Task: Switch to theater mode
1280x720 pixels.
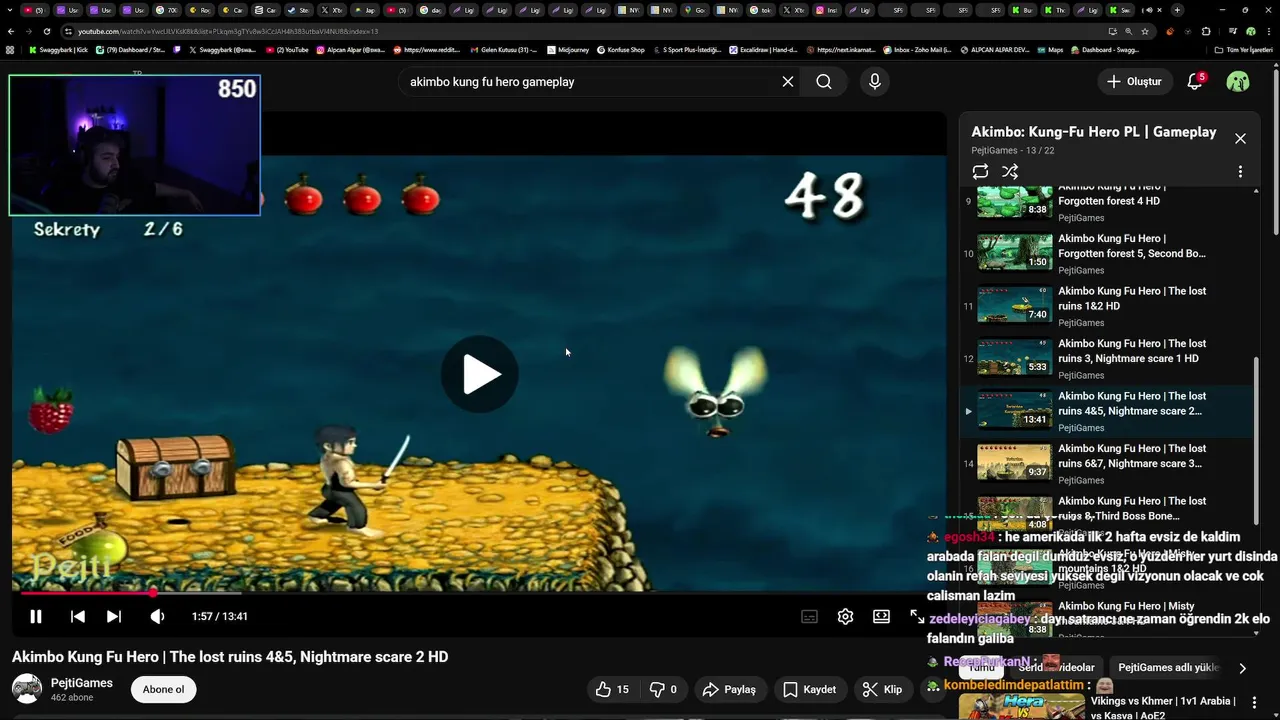Action: tap(881, 617)
